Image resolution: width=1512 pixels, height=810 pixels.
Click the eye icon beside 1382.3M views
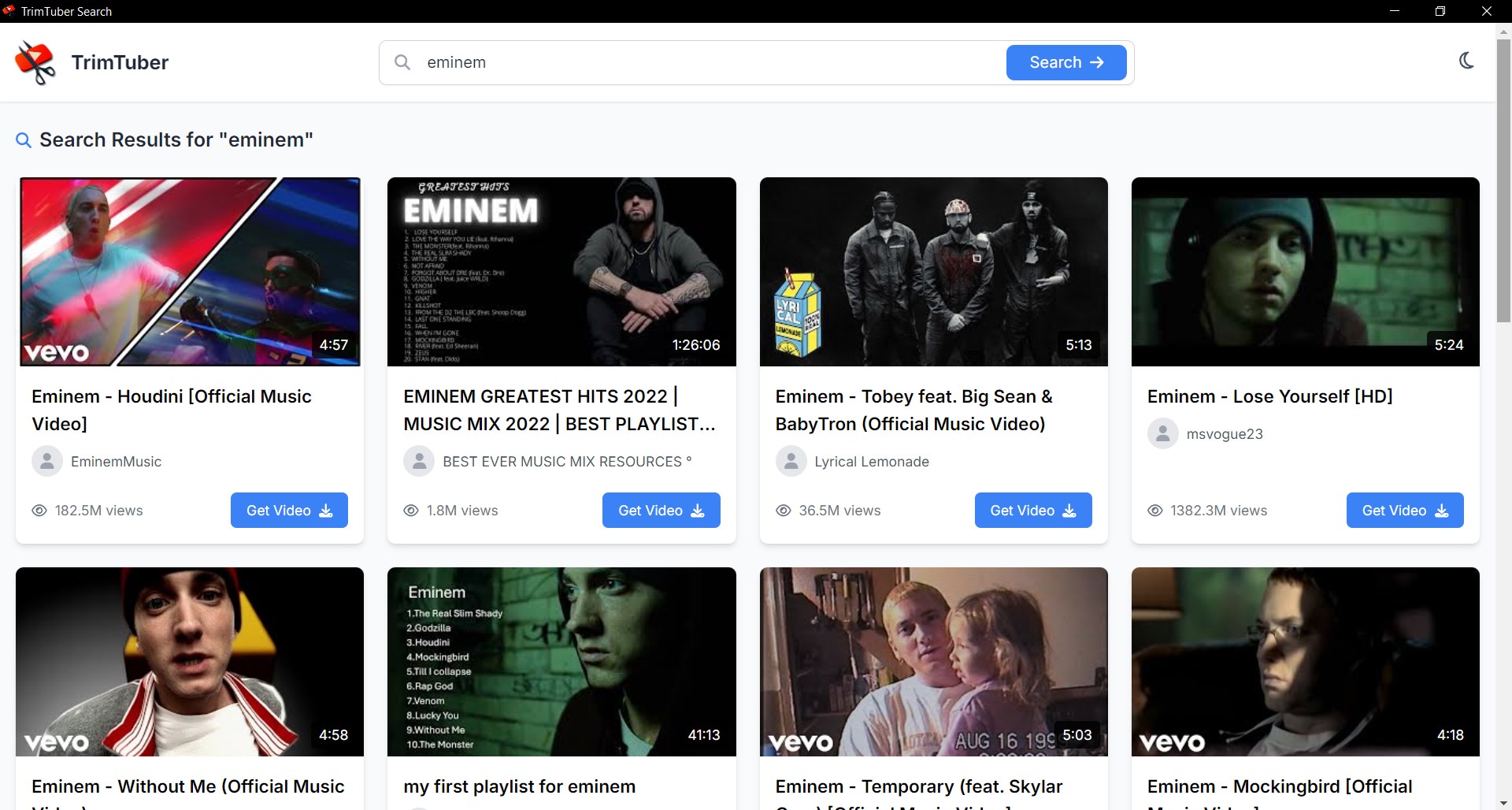1155,511
